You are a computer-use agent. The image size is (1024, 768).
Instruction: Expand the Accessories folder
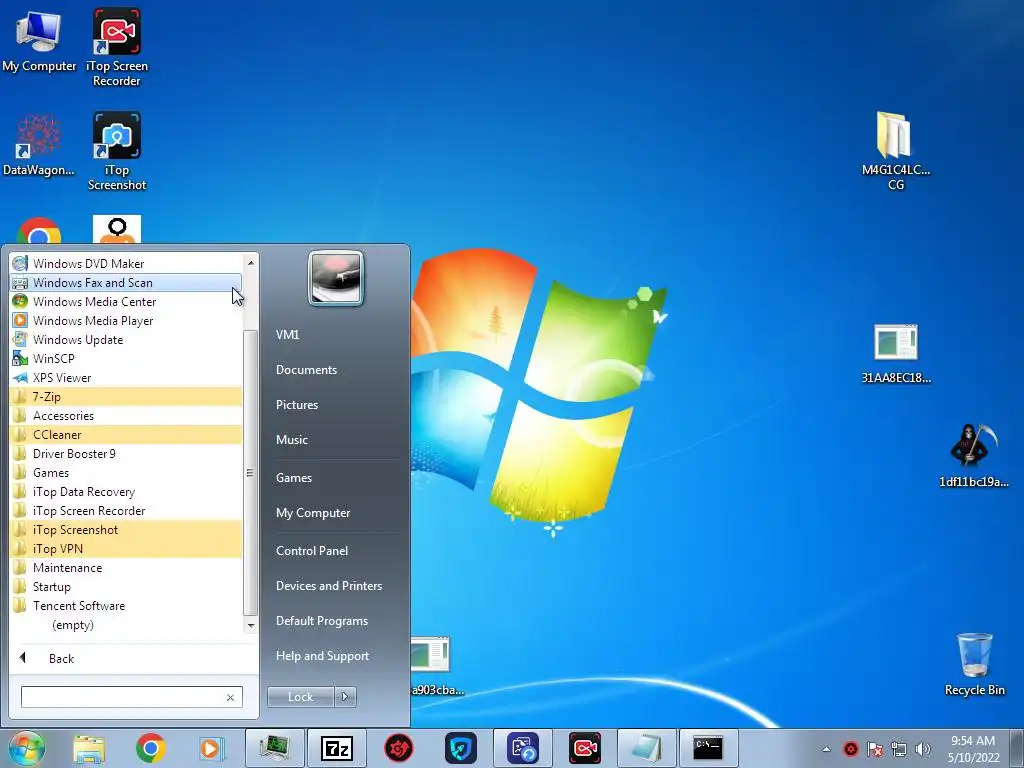coord(126,415)
